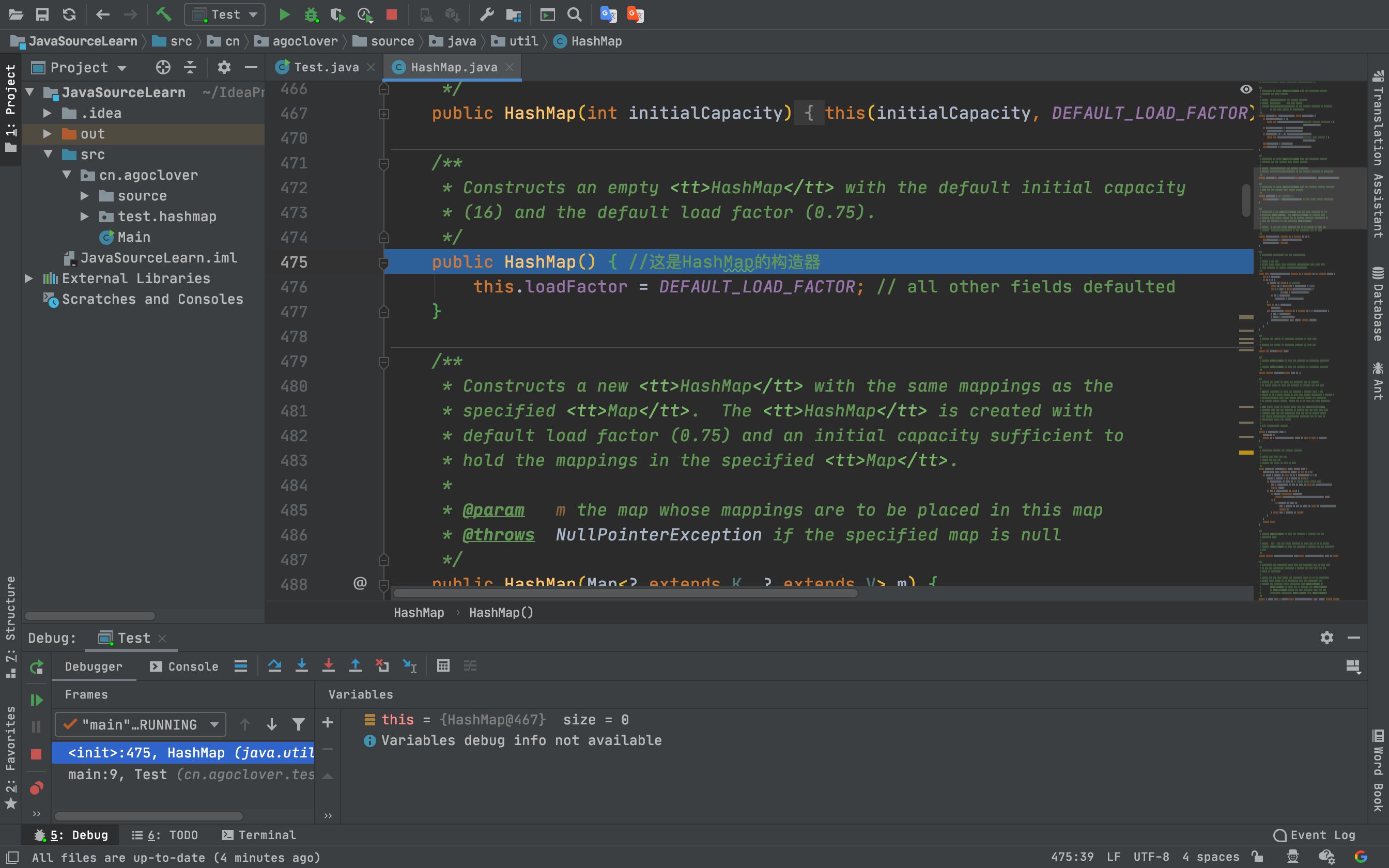Viewport: 1389px width, 868px height.
Task: Click Step Into in the debugger toolbar
Action: [301, 666]
